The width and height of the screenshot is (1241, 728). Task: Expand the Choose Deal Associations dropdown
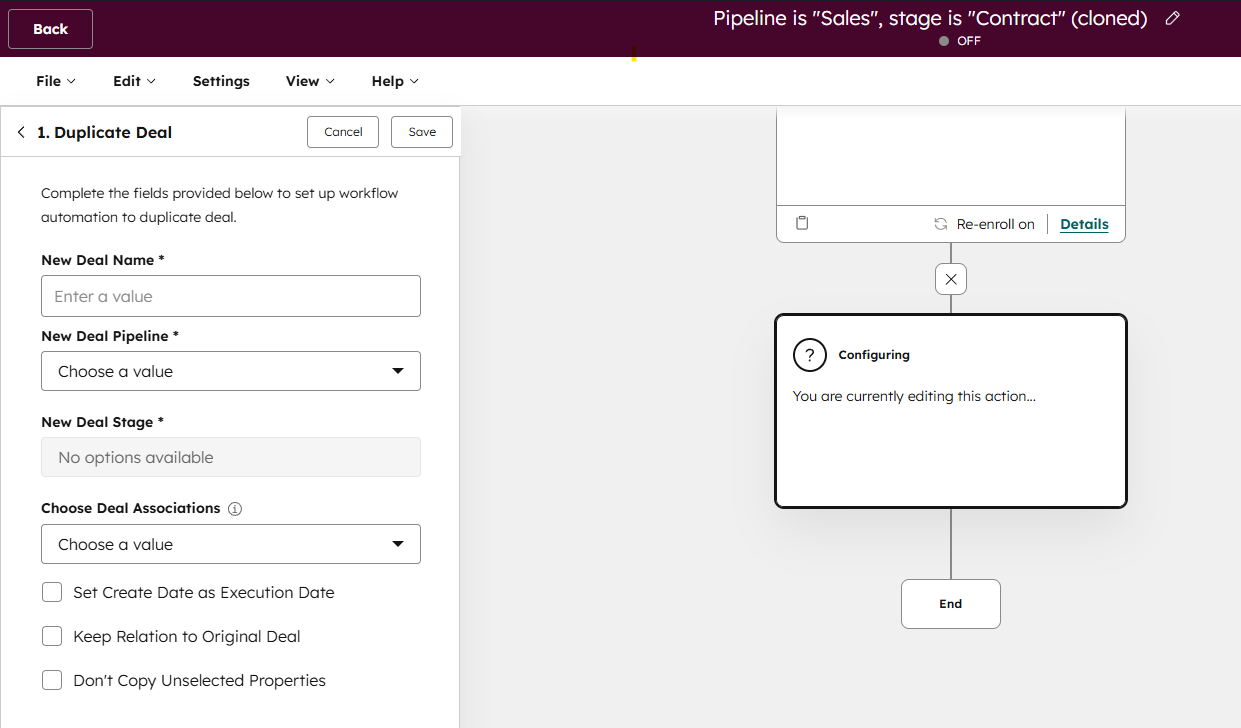click(x=231, y=544)
